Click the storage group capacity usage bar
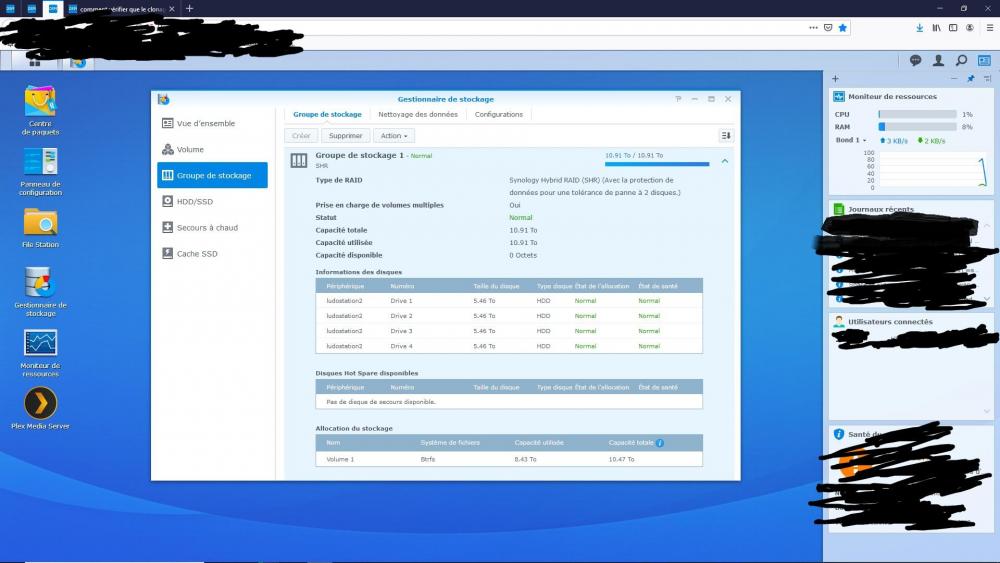This screenshot has width=1000, height=563. click(657, 164)
